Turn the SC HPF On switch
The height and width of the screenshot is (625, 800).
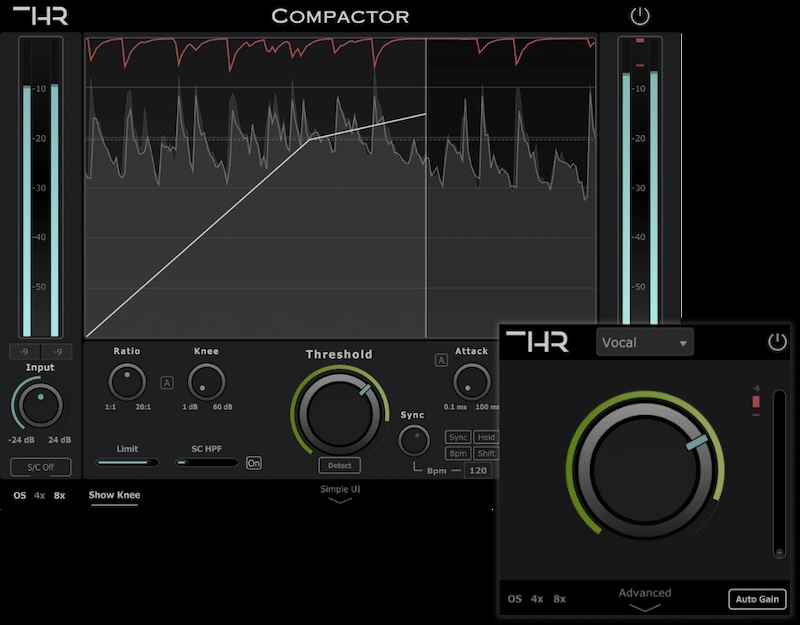tap(254, 463)
